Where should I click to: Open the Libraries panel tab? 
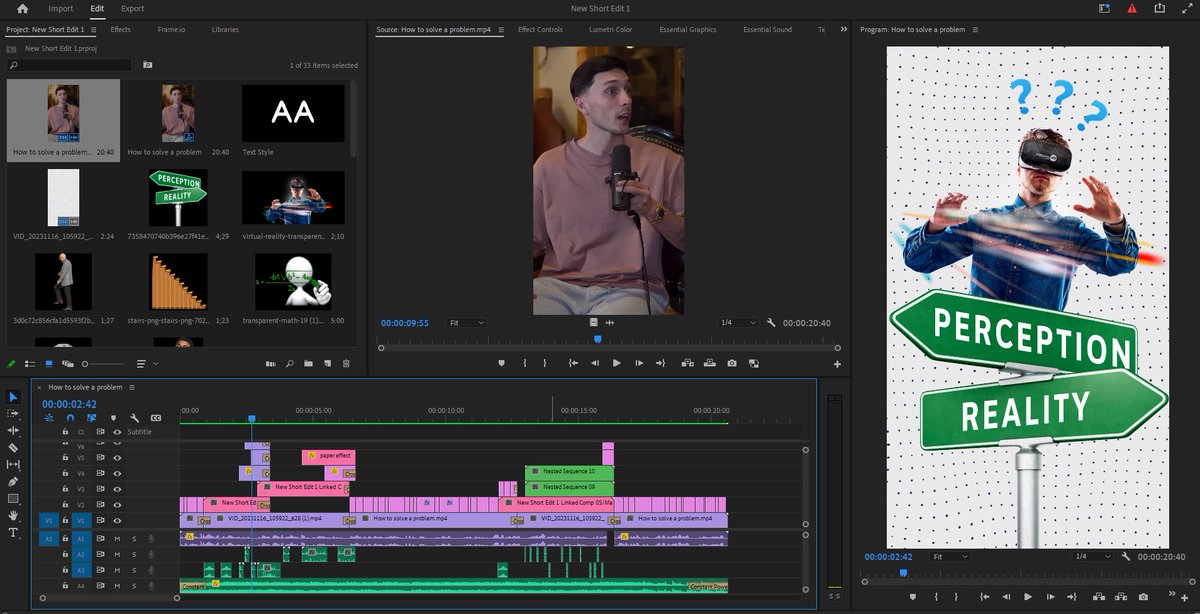click(225, 30)
